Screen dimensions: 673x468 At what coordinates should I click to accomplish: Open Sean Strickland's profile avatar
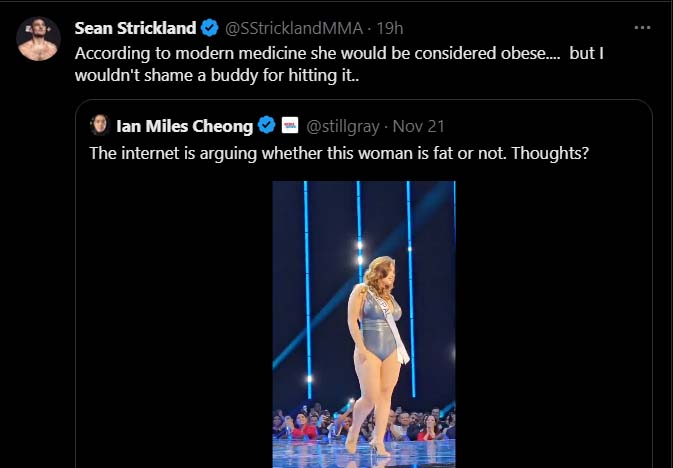[38, 39]
